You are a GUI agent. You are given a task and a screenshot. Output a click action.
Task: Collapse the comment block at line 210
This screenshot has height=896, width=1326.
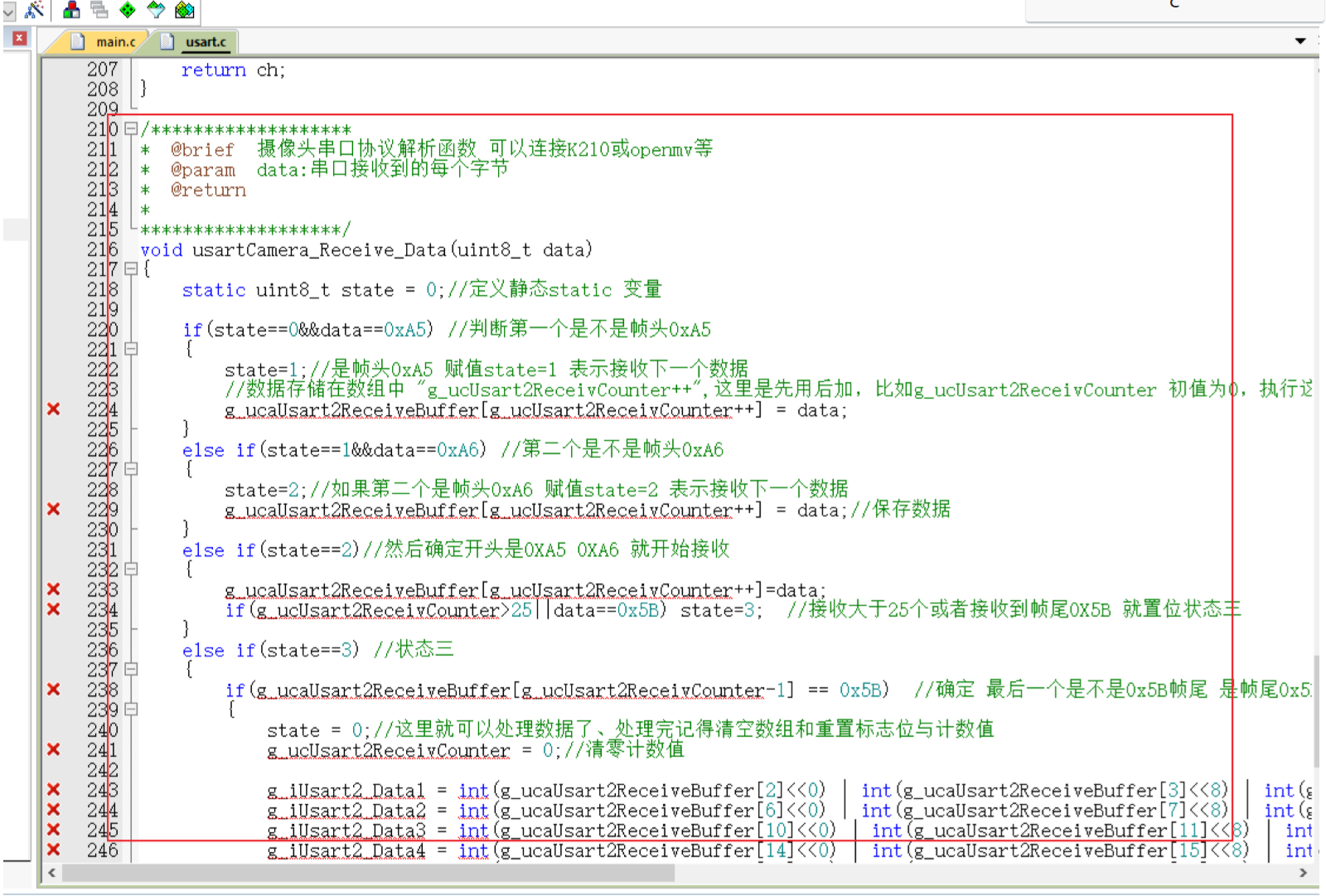[x=131, y=128]
